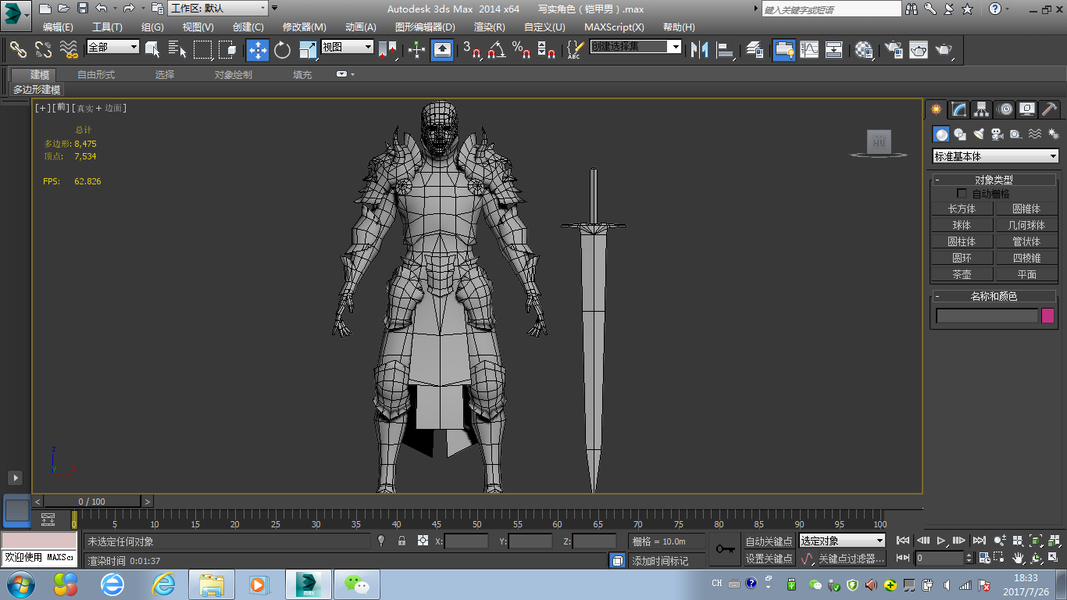The height and width of the screenshot is (600, 1067).
Task: Activate the Select and Rotate tool
Action: pyautogui.click(x=282, y=49)
